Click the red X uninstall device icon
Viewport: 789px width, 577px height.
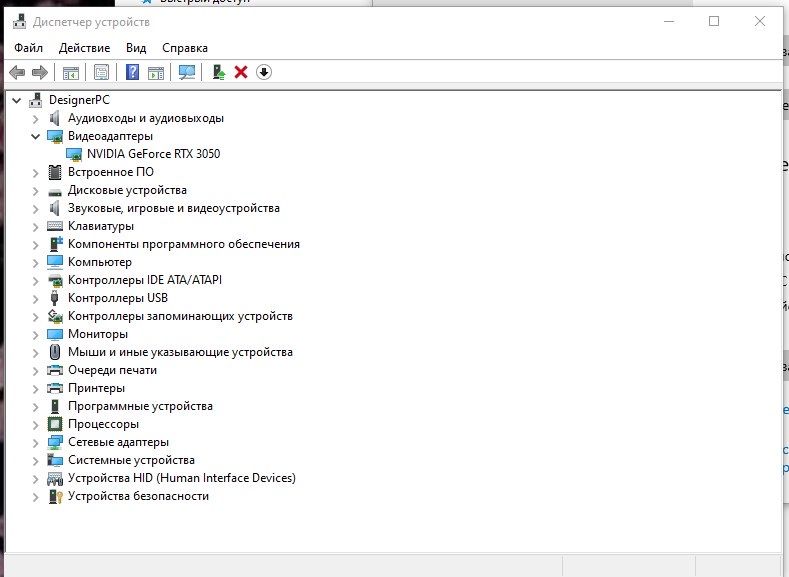coord(241,72)
